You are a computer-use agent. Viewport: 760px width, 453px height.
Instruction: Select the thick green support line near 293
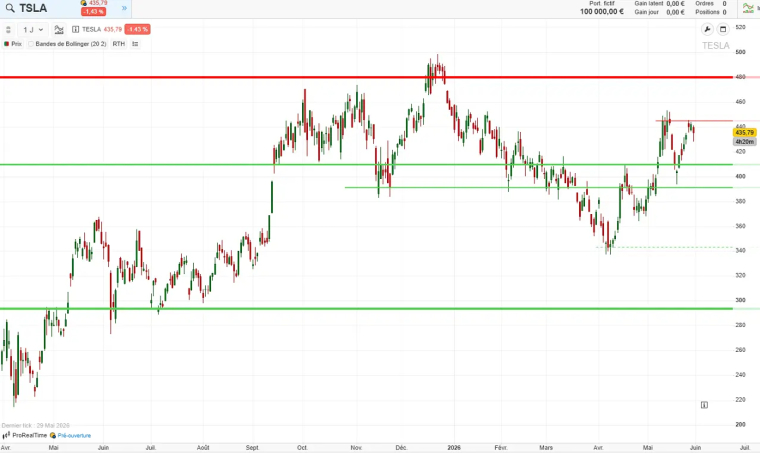tap(366, 309)
